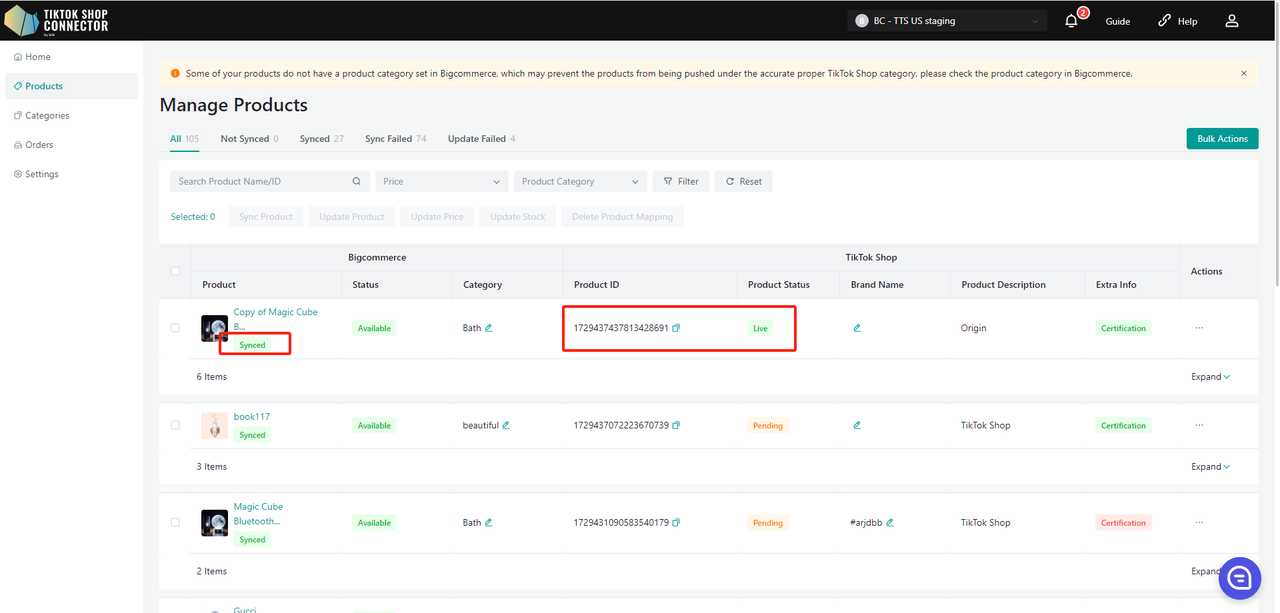Edit the Bath category of Copy of Magic Cube
This screenshot has width=1280, height=613.
pos(489,328)
